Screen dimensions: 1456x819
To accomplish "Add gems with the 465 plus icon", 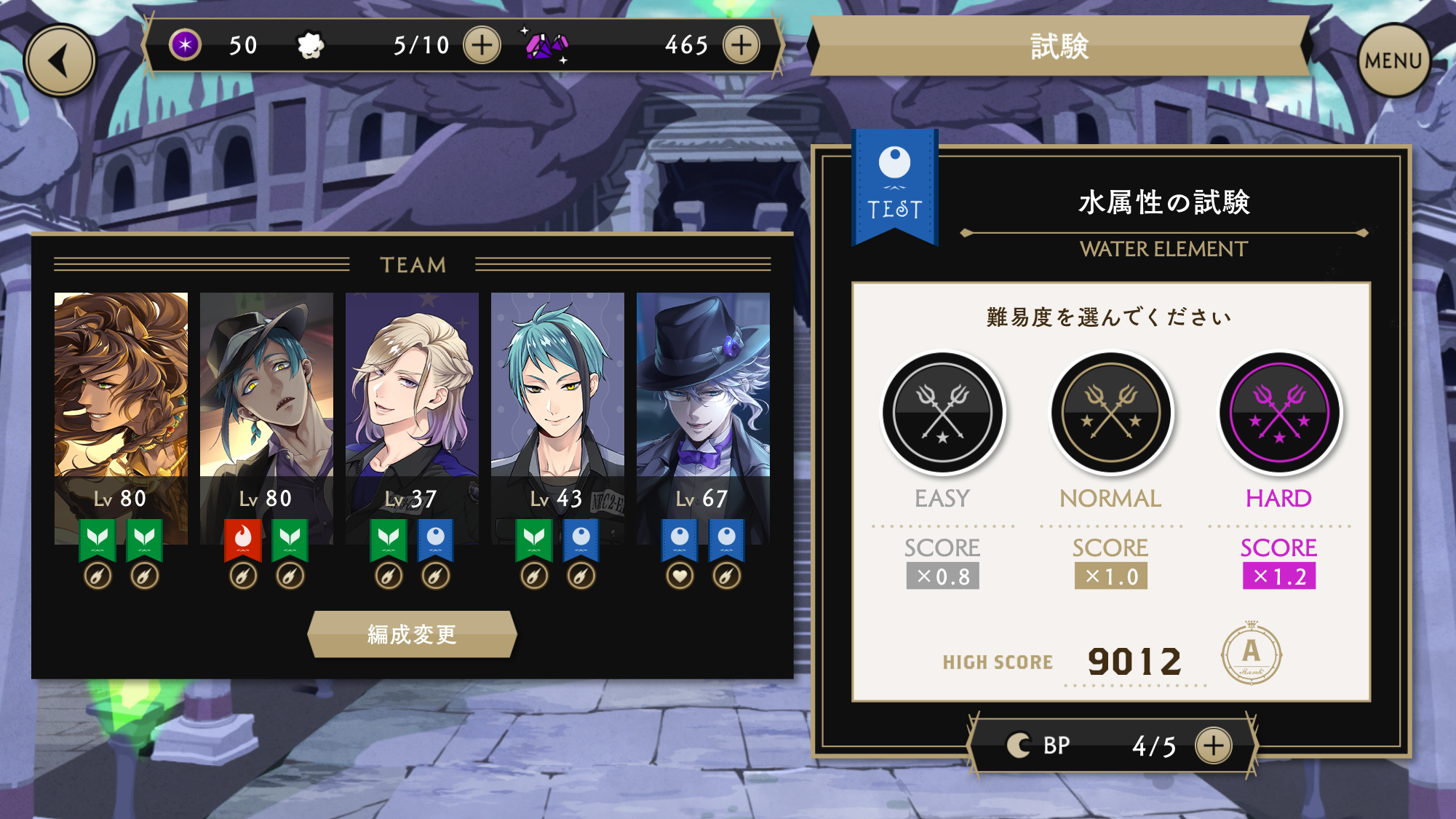I will 741,45.
